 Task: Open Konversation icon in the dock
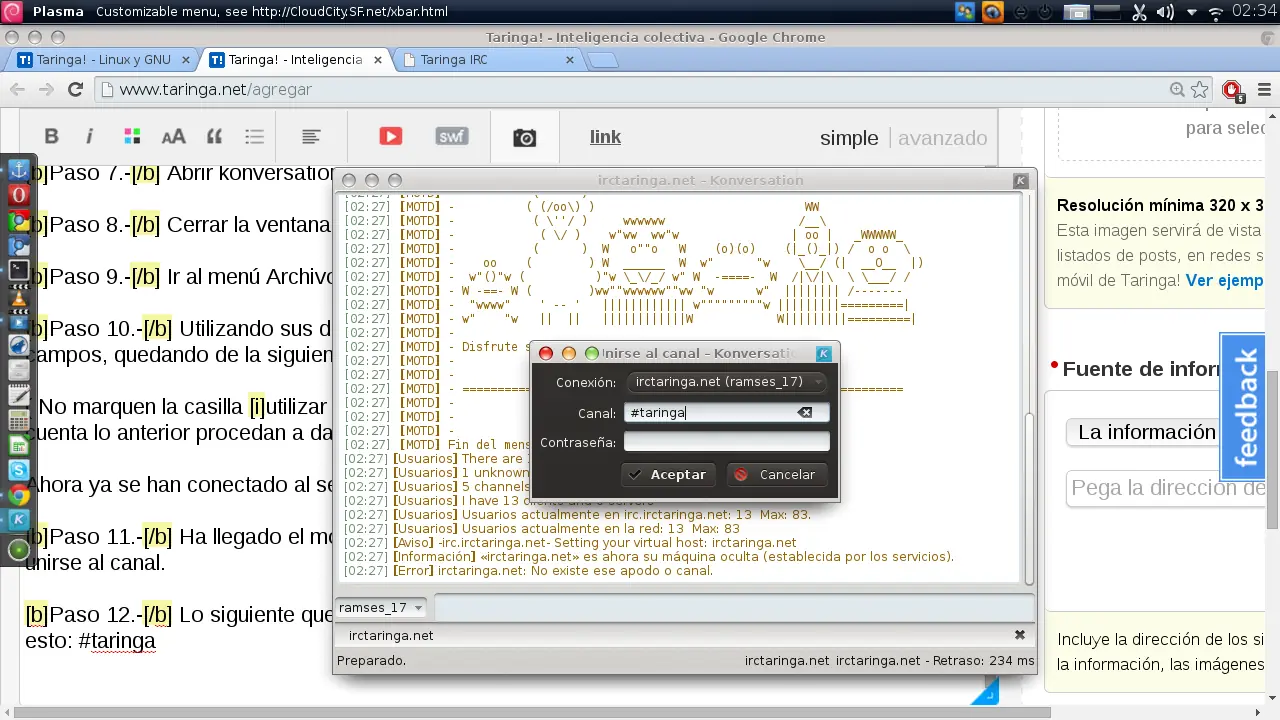(18, 520)
